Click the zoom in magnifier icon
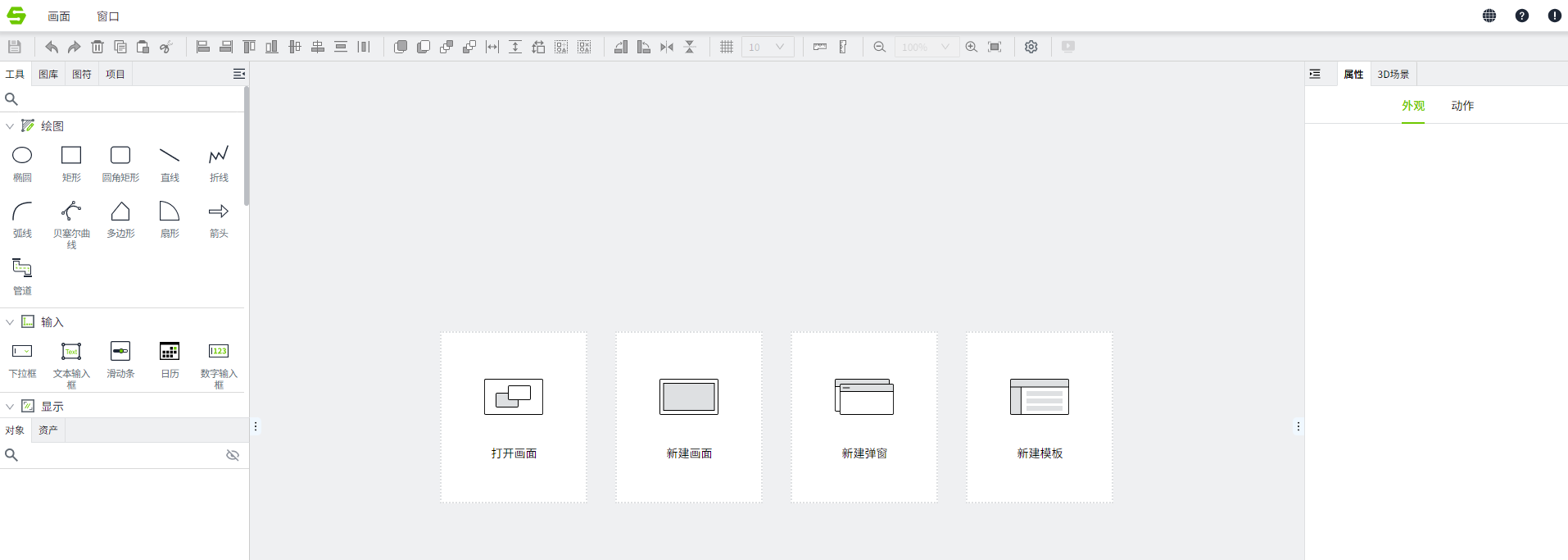 pos(972,47)
